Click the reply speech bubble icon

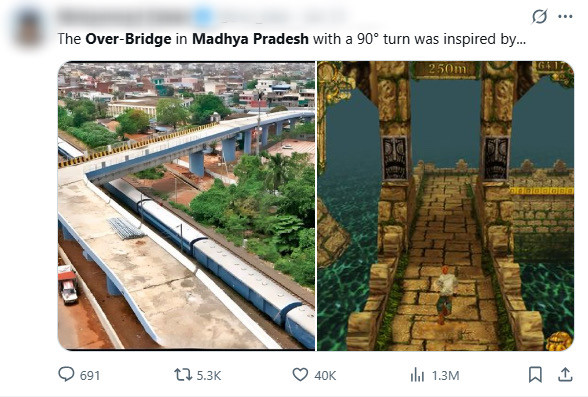click(x=66, y=374)
